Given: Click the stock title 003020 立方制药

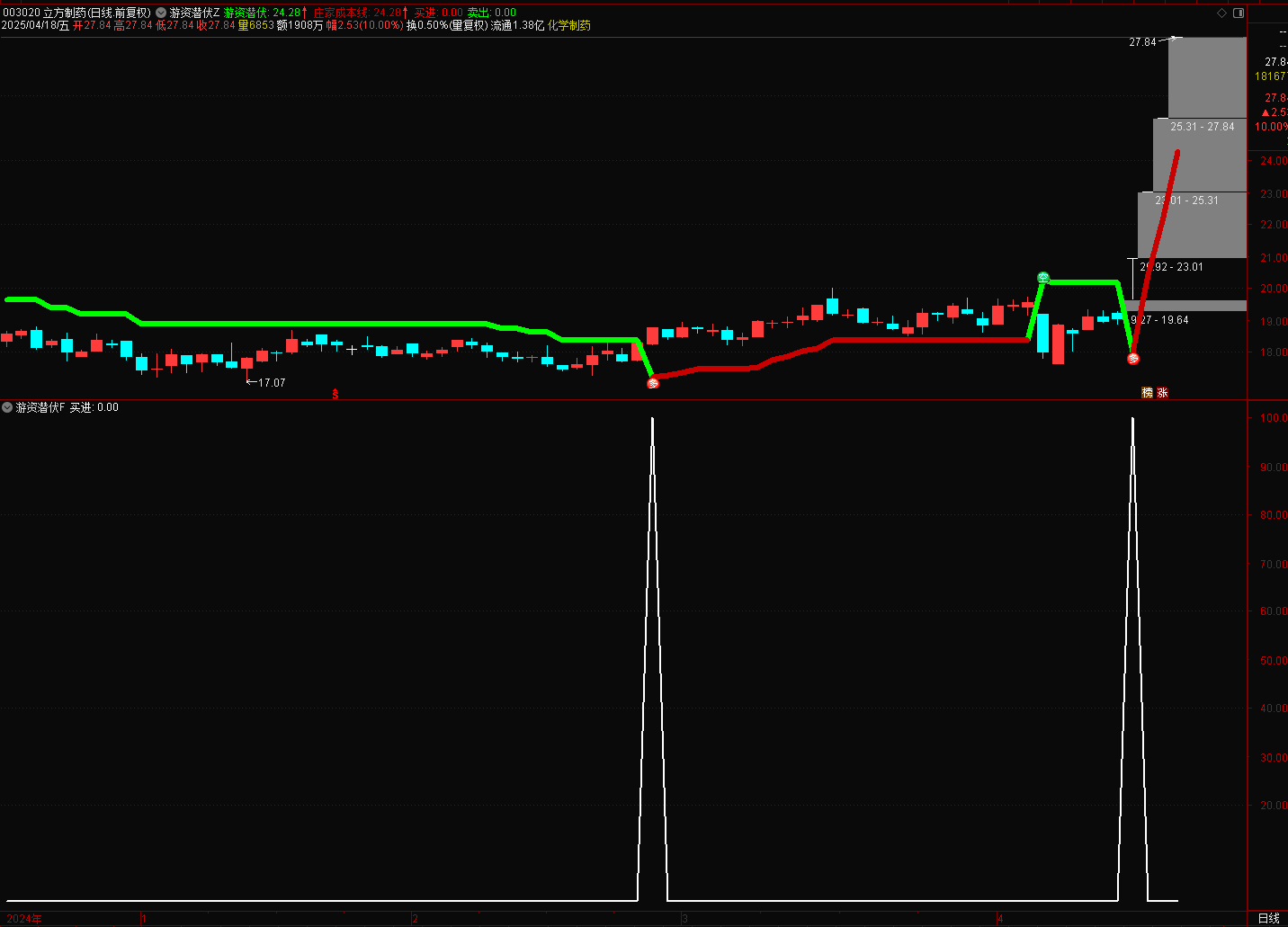Looking at the screenshot, I should click(x=44, y=13).
